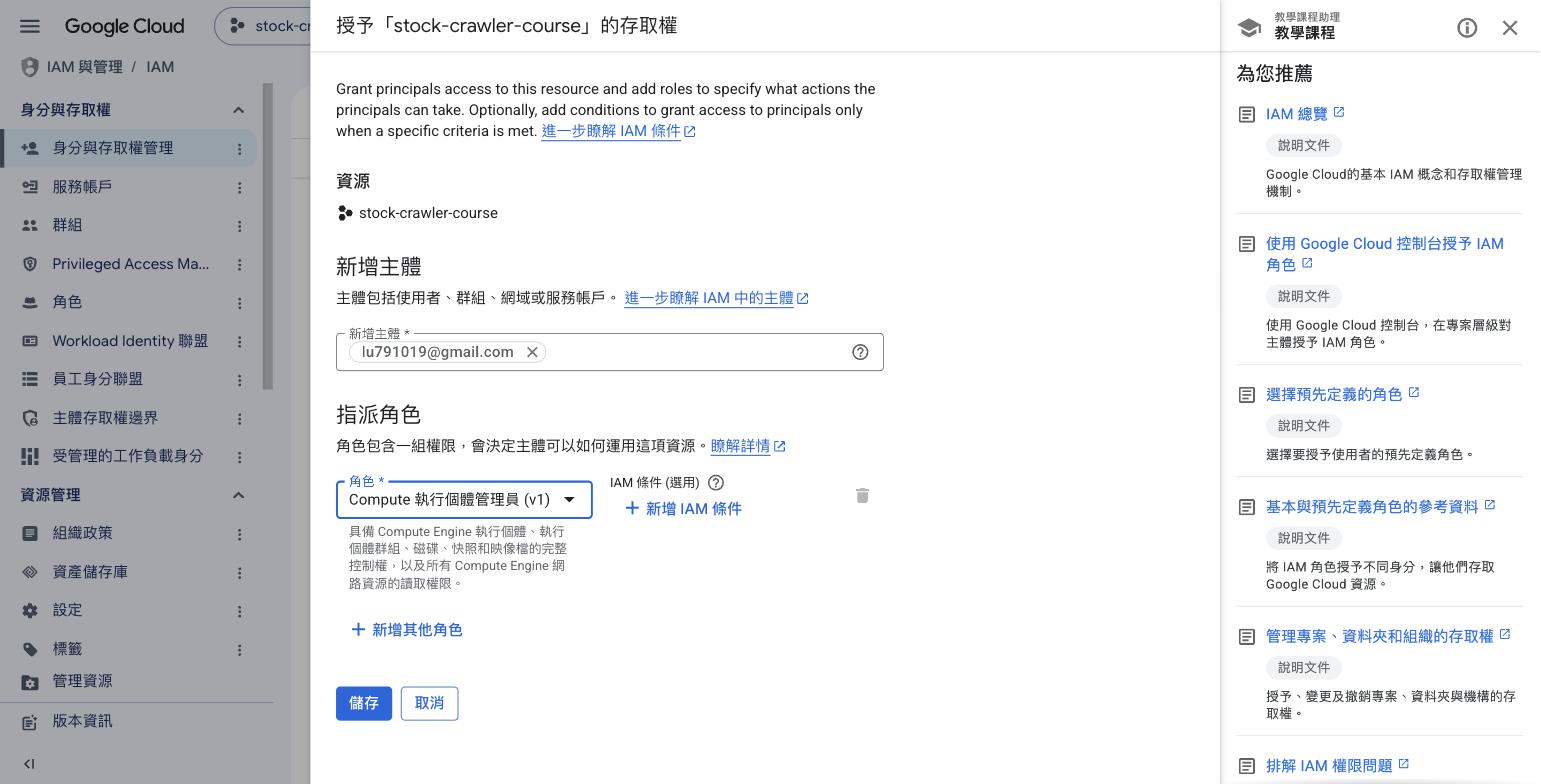Open more options for 資產儲存庫

tap(239, 573)
